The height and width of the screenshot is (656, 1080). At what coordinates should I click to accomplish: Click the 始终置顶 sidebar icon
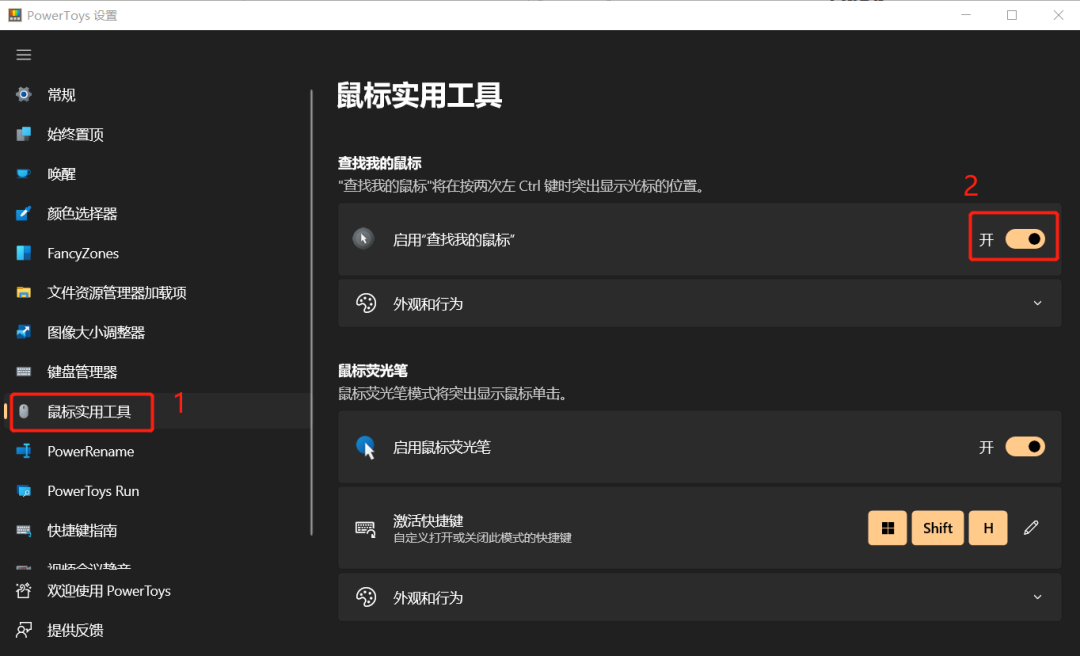point(23,134)
